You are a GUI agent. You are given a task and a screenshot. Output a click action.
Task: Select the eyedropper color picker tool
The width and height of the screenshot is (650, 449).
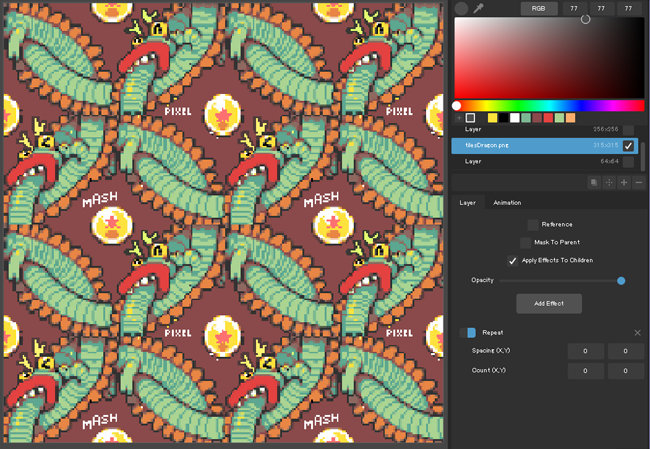(478, 8)
